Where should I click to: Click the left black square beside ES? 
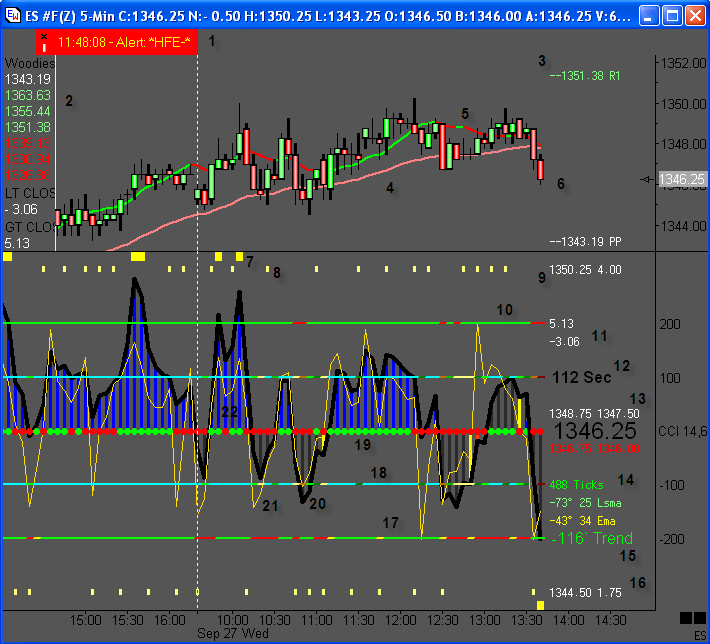coord(686,617)
